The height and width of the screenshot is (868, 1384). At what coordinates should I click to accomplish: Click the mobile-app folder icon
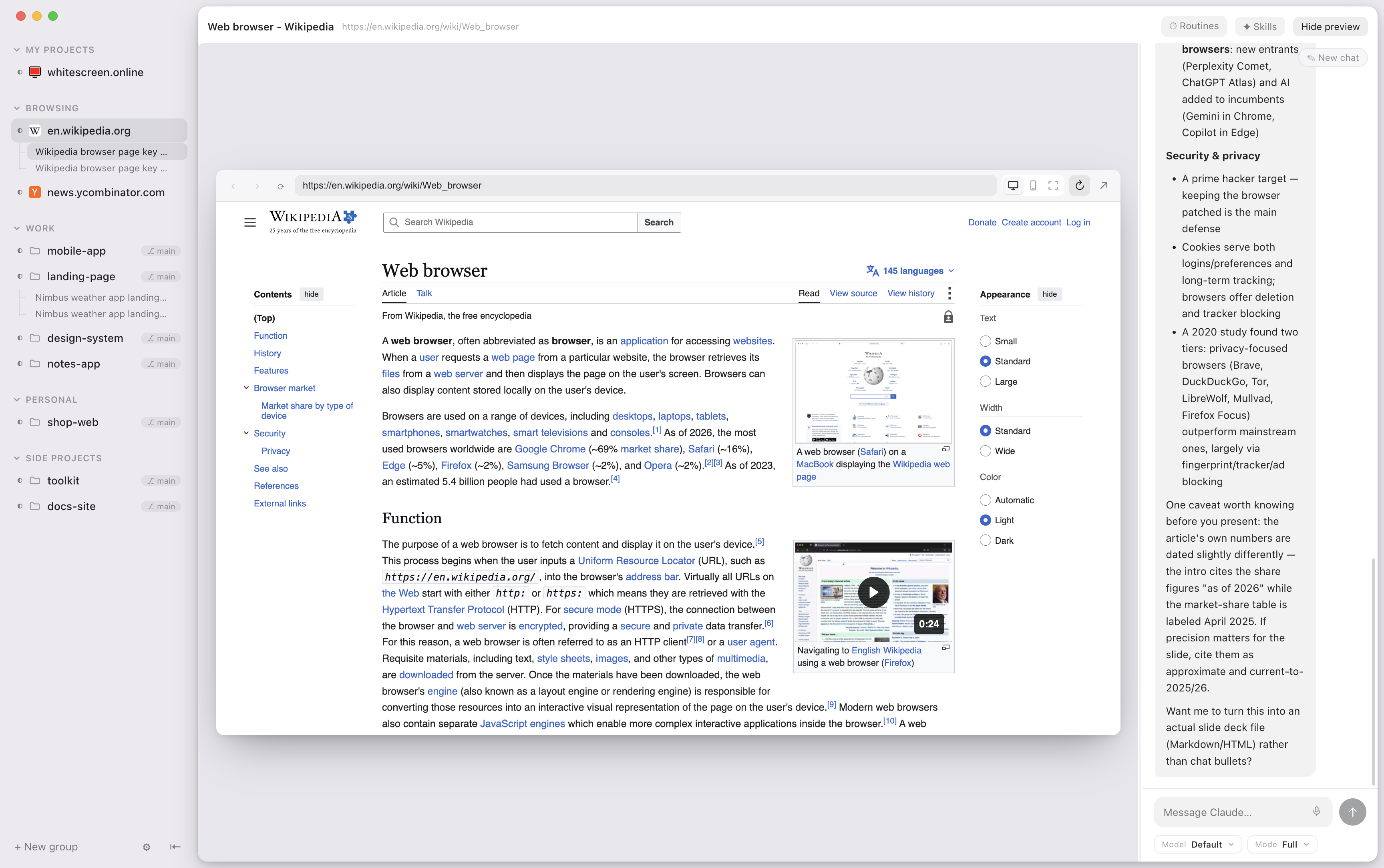click(34, 251)
